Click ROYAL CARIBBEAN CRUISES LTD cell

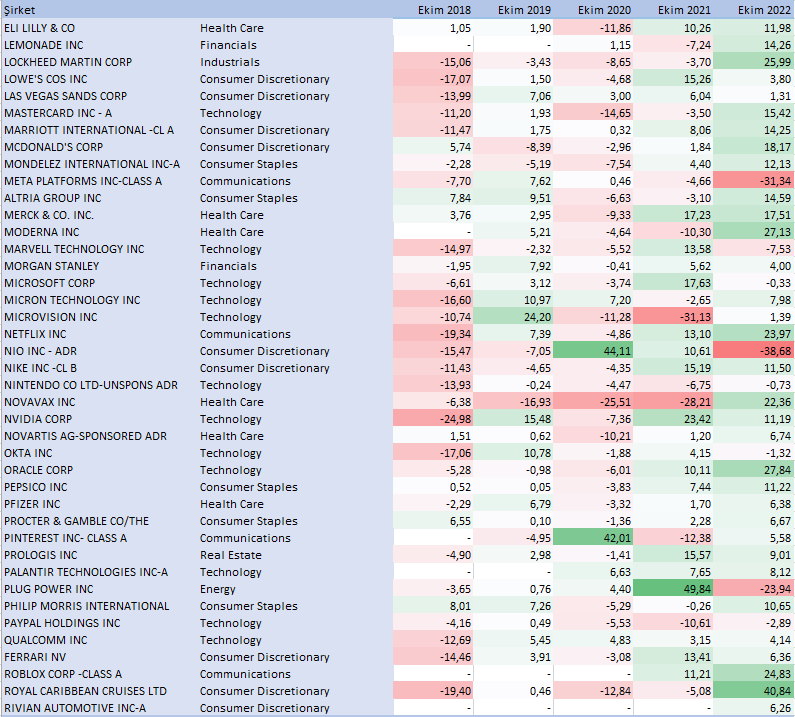coord(86,691)
